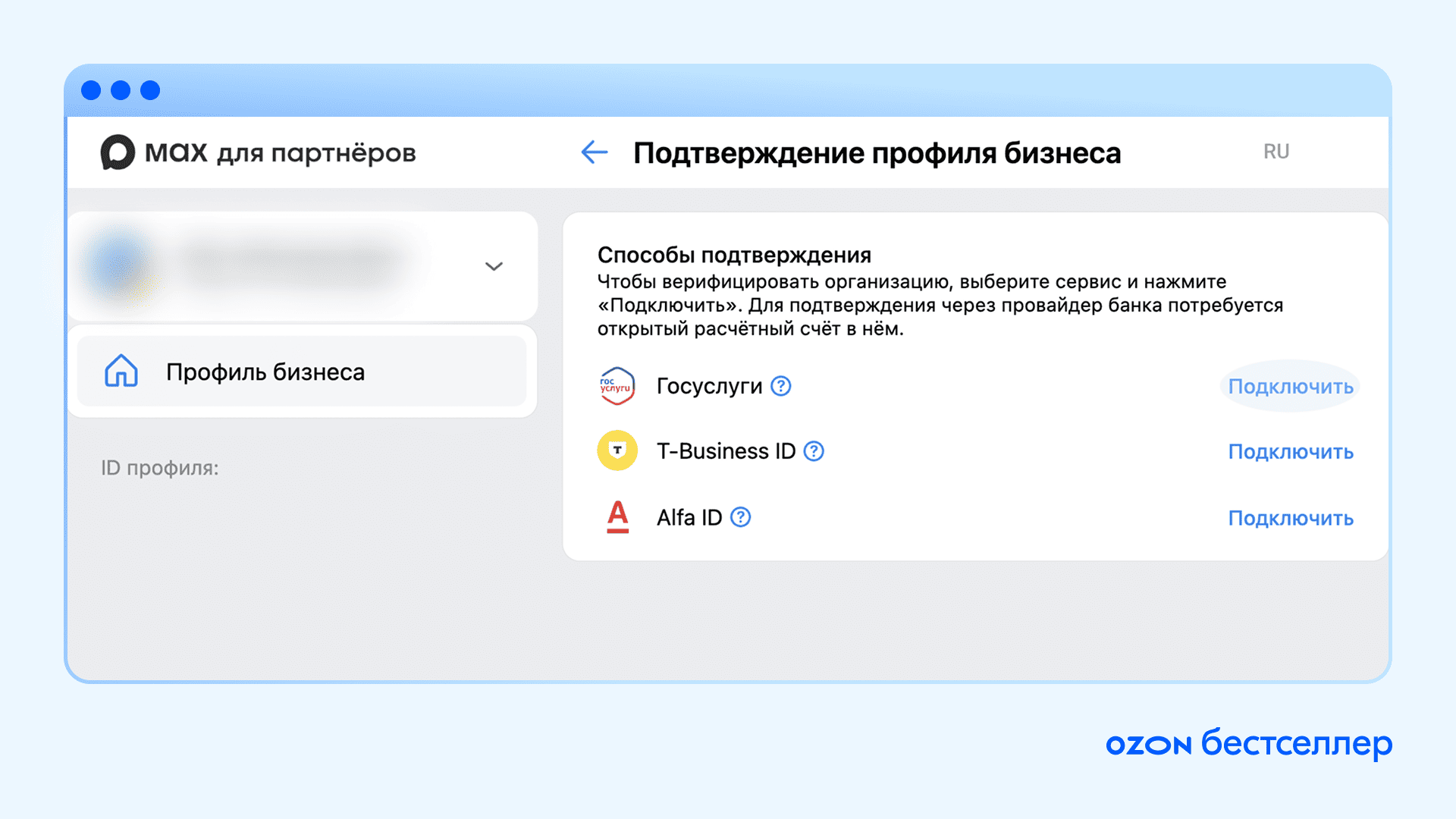Click the yellow T-Business ID logo
1456x819 pixels.
pos(617,450)
